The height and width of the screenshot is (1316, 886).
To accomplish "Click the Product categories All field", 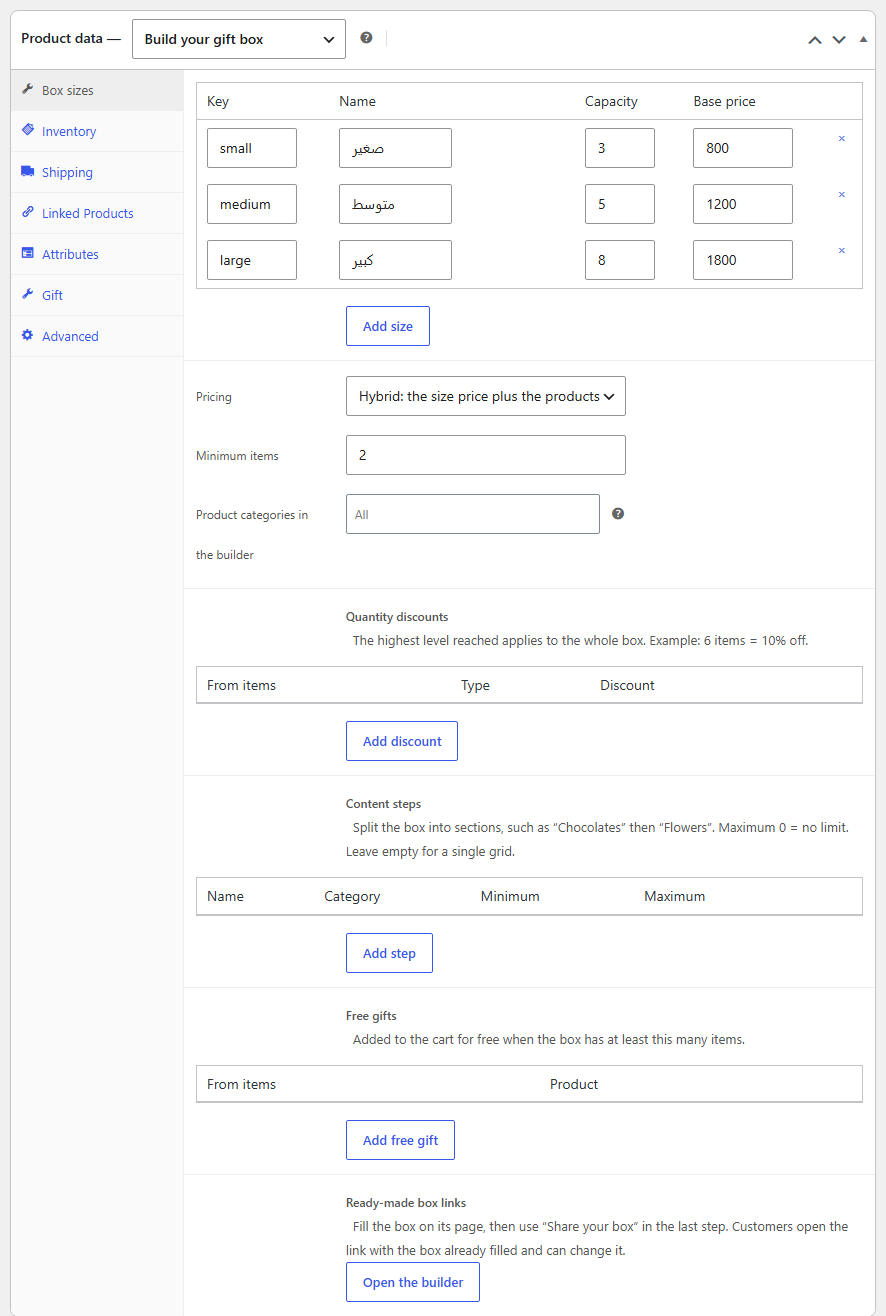I will 473,514.
